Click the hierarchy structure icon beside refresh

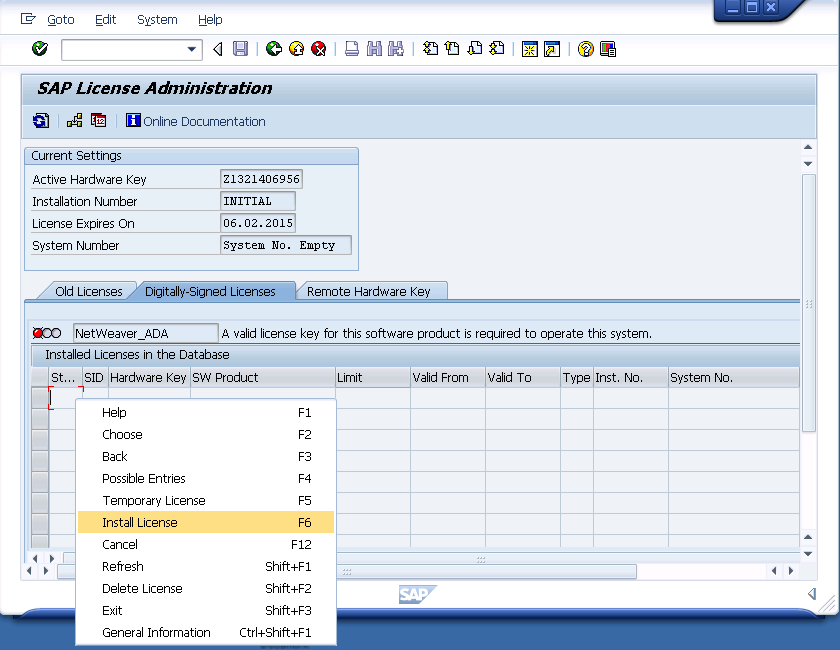[x=74, y=121]
